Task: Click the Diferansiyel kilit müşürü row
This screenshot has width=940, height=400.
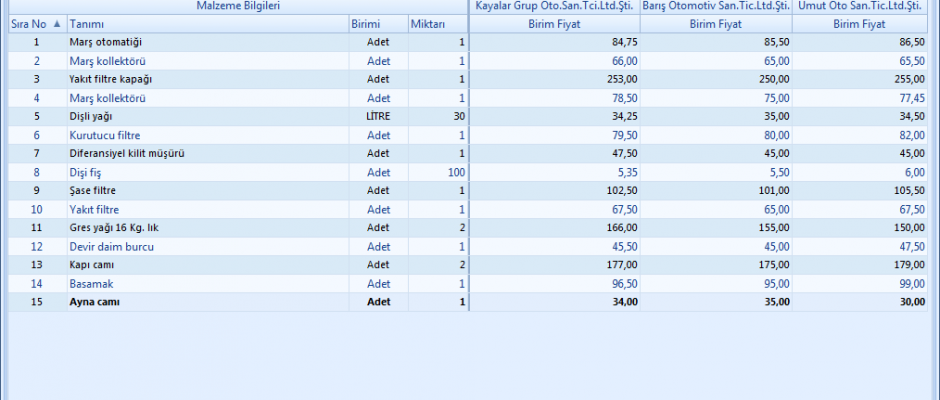Action: 126,153
